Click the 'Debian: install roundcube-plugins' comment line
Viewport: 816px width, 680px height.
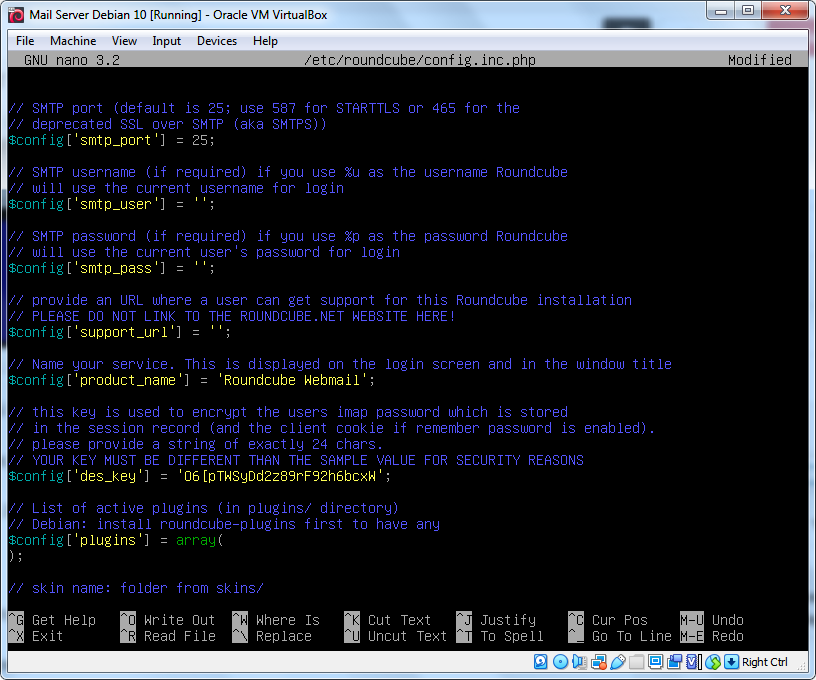pyautogui.click(x=224, y=524)
